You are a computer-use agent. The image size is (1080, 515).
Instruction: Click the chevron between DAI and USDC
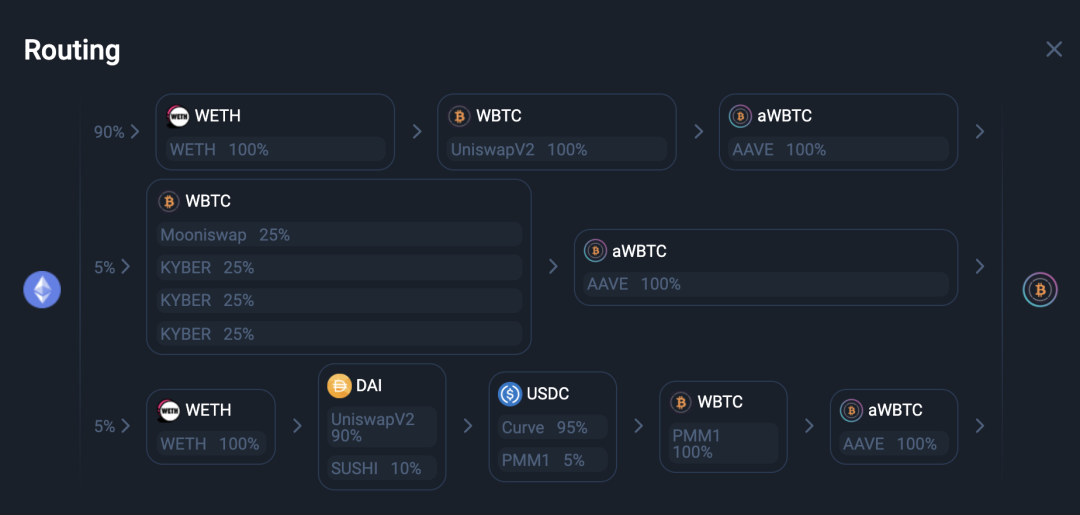[x=468, y=426]
